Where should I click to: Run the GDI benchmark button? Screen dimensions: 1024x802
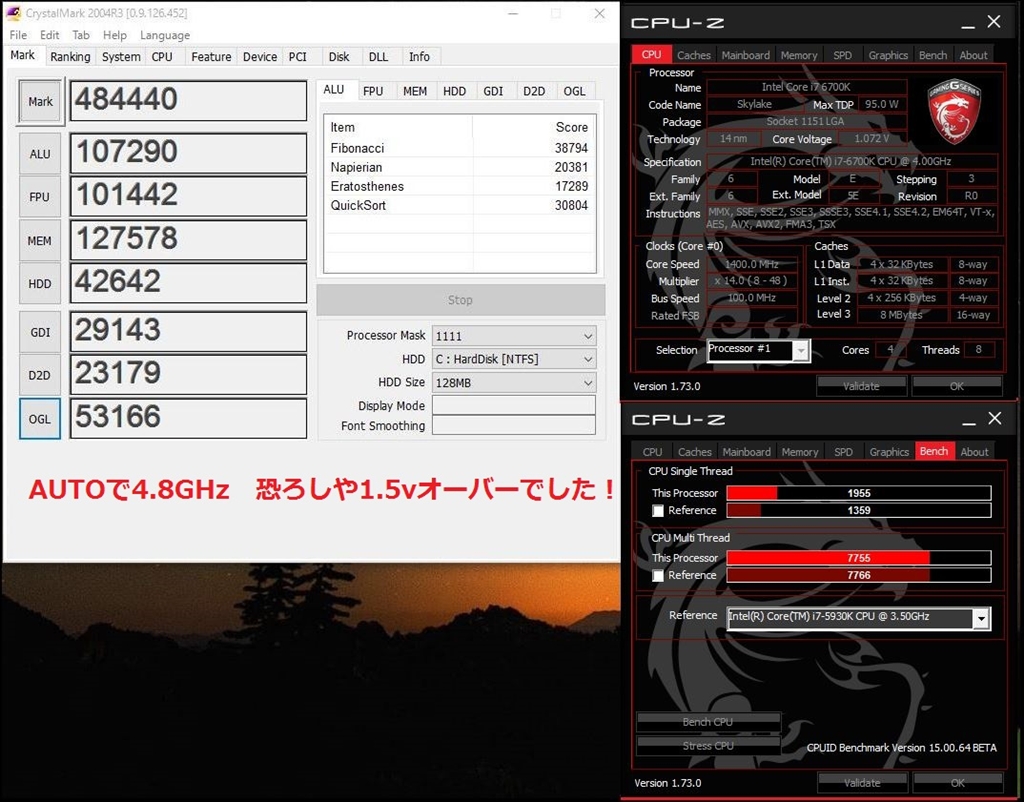[x=40, y=332]
